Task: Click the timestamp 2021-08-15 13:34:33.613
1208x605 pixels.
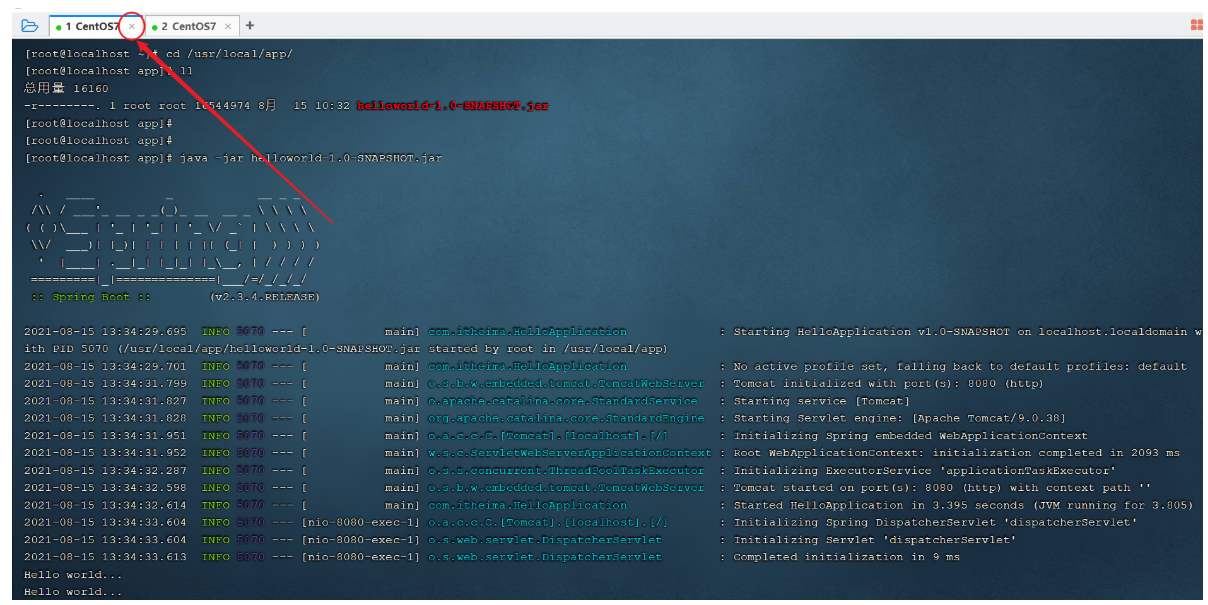Action: click(106, 557)
